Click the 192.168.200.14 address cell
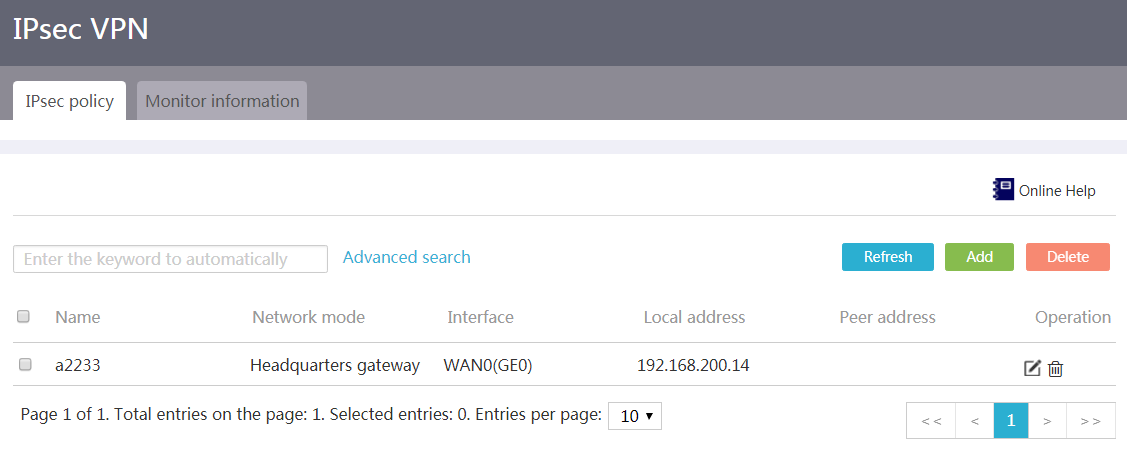The width and height of the screenshot is (1127, 458). pyautogui.click(x=694, y=365)
